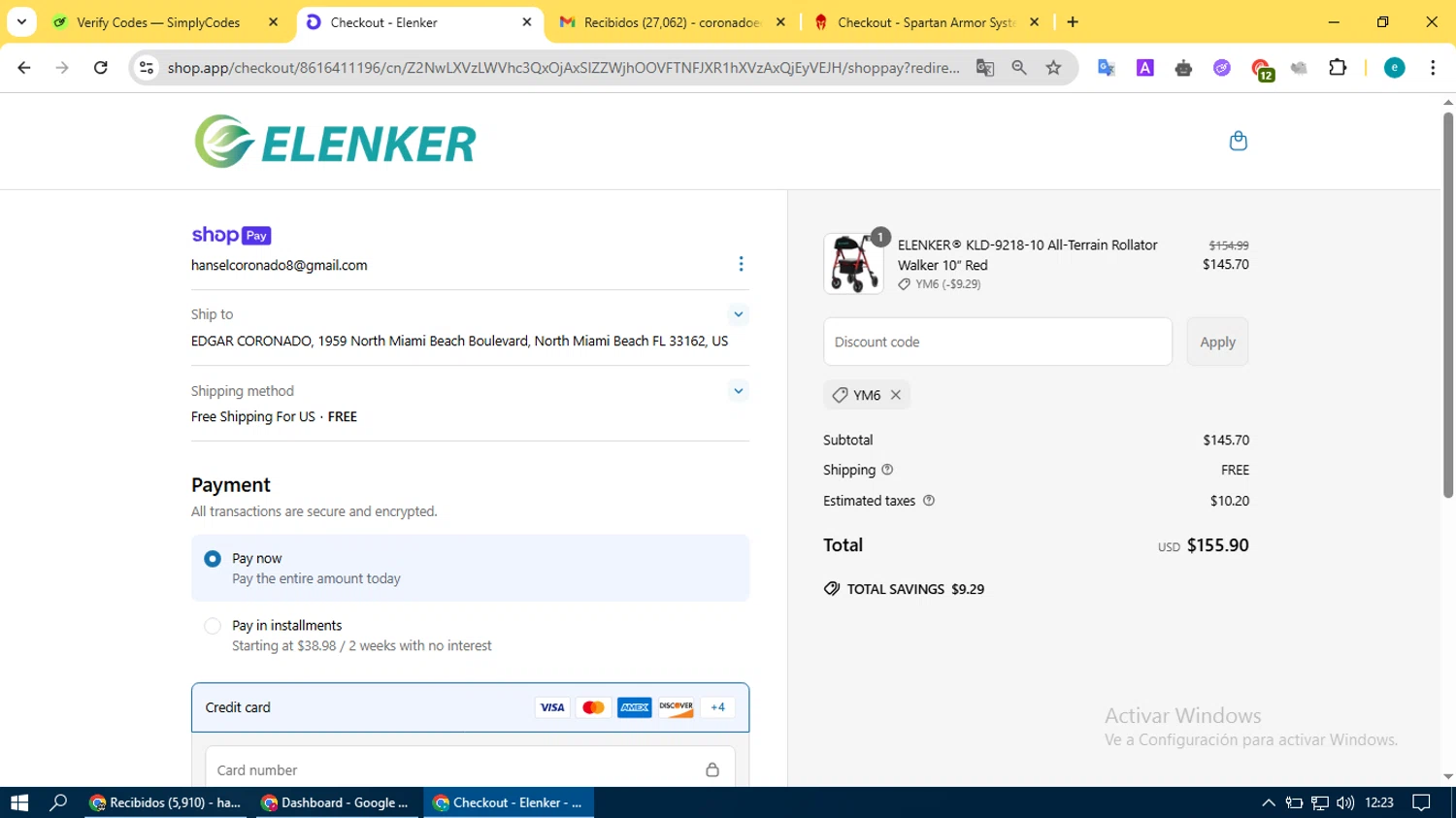The width and height of the screenshot is (1456, 818).
Task: Close the Checkout - Elenker tab
Action: (527, 21)
